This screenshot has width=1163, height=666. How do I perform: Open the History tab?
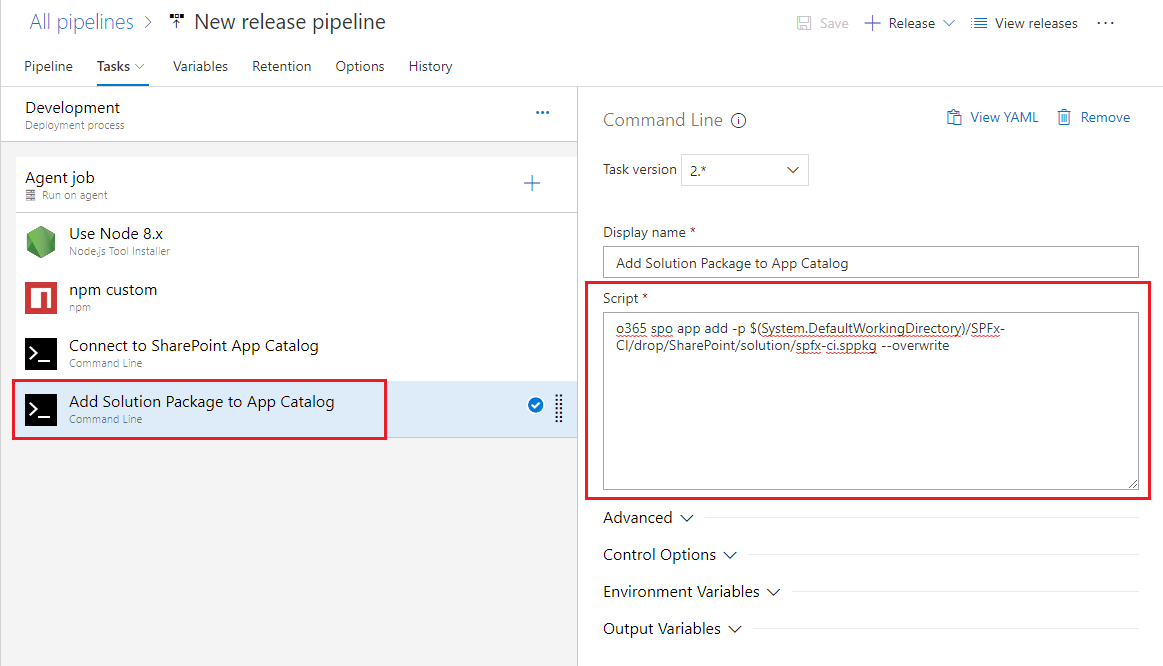(x=430, y=66)
